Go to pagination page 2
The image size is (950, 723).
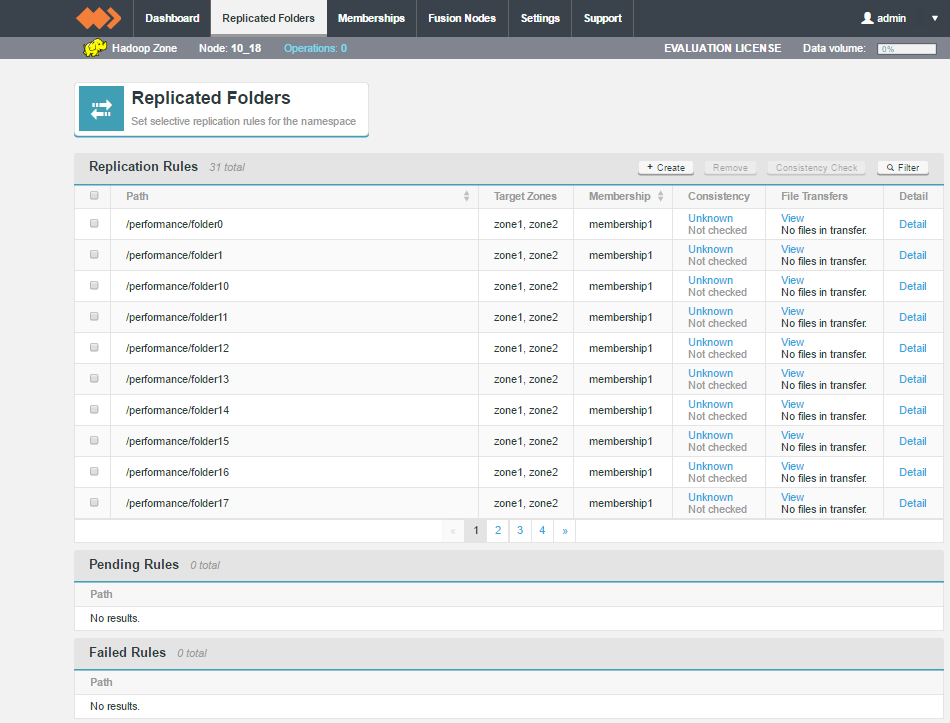click(498, 530)
